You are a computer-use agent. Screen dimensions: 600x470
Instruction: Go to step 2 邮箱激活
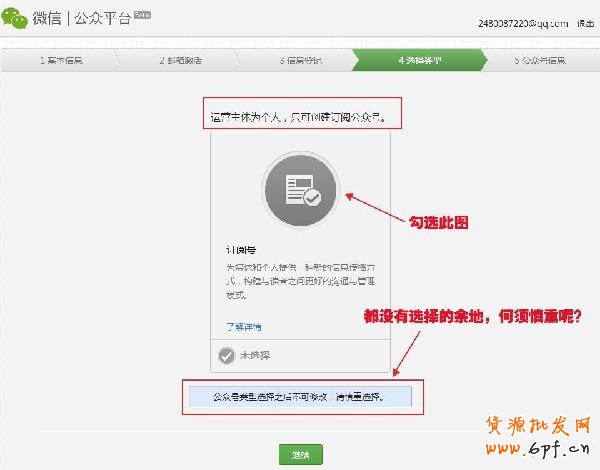pos(180,60)
